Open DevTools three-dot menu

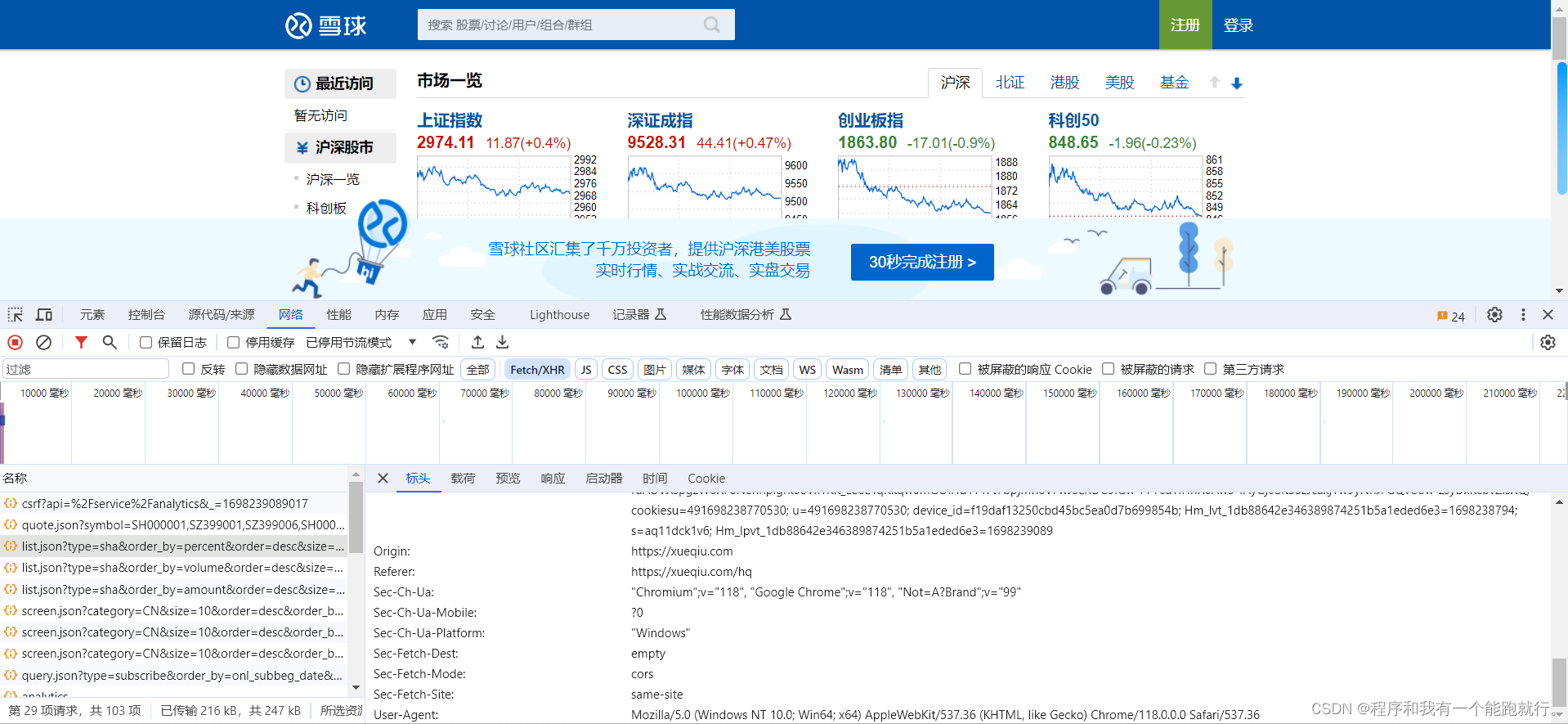point(1523,315)
